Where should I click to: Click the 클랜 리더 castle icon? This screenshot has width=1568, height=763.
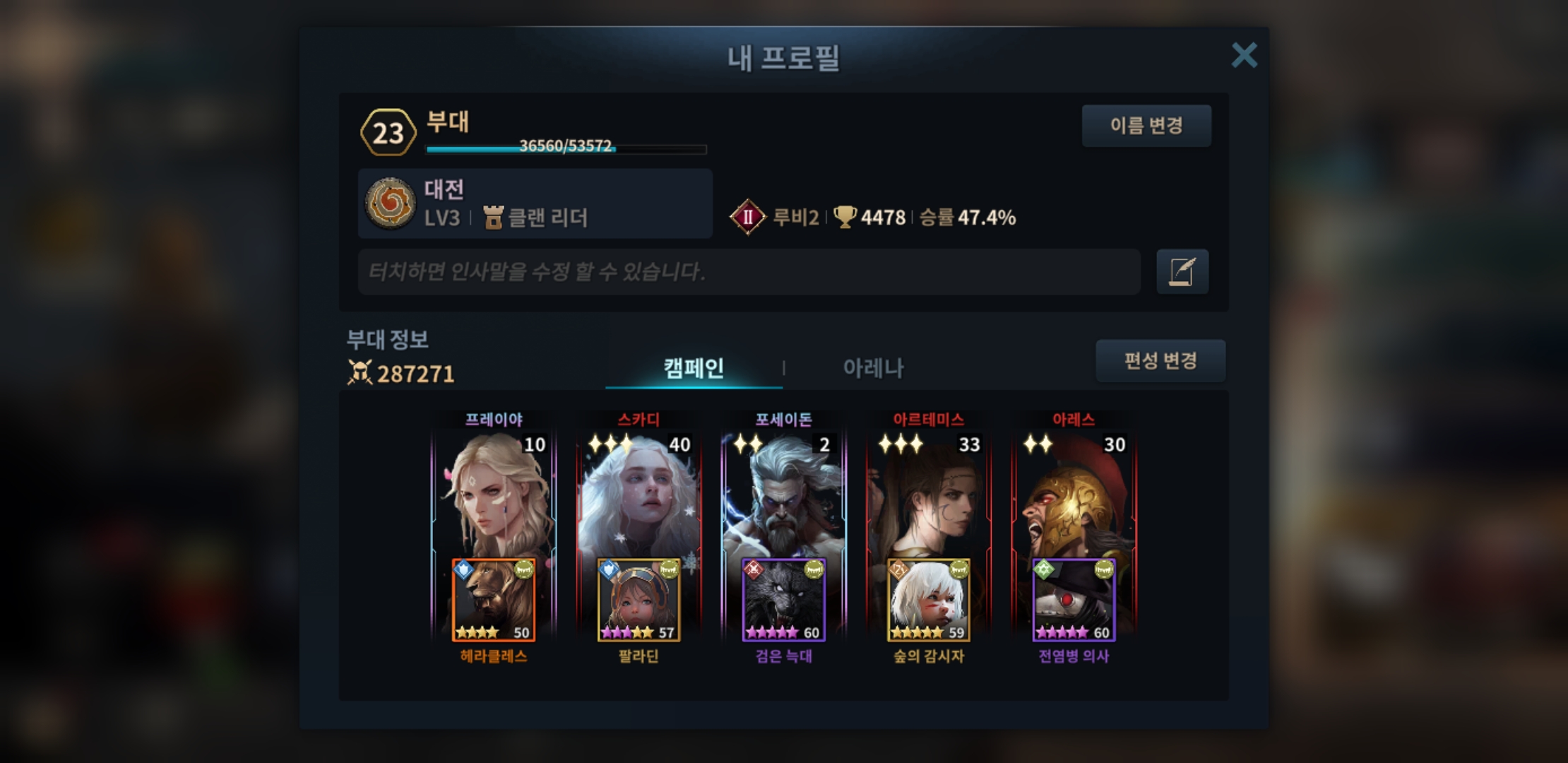pos(493,218)
